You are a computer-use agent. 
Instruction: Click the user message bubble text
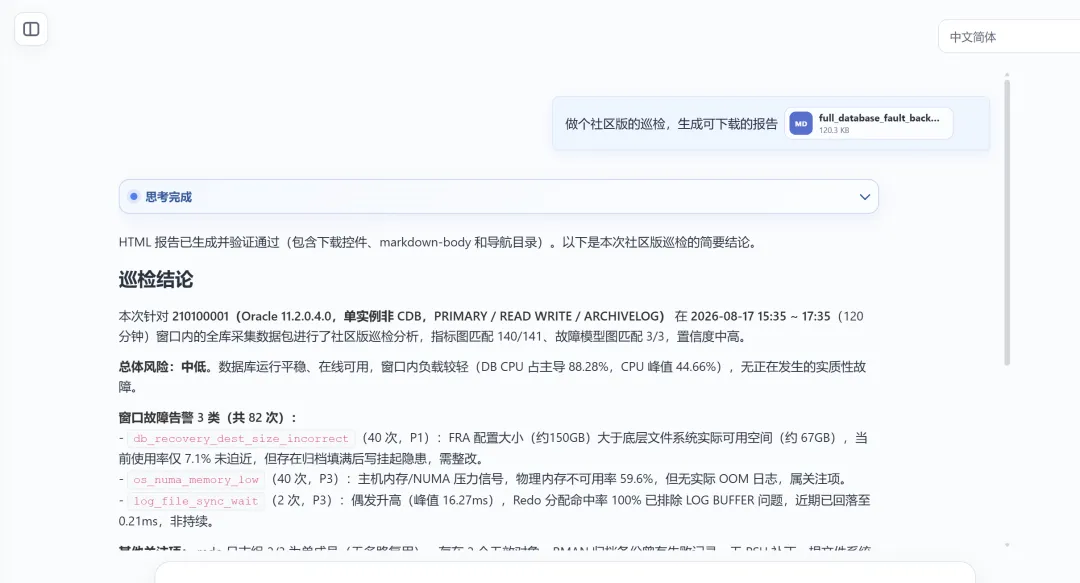(x=671, y=124)
